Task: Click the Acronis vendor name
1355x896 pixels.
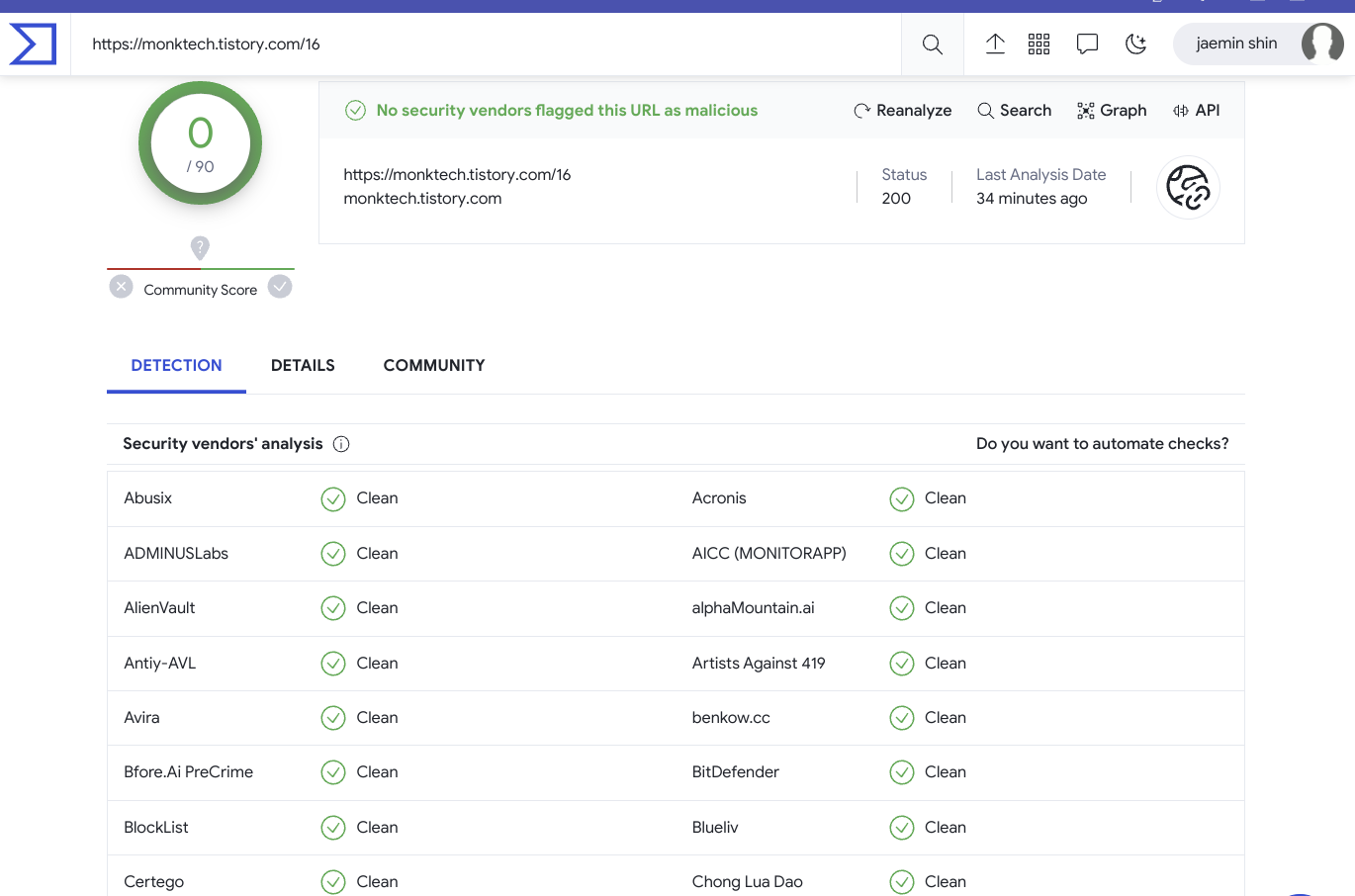Action: (719, 498)
